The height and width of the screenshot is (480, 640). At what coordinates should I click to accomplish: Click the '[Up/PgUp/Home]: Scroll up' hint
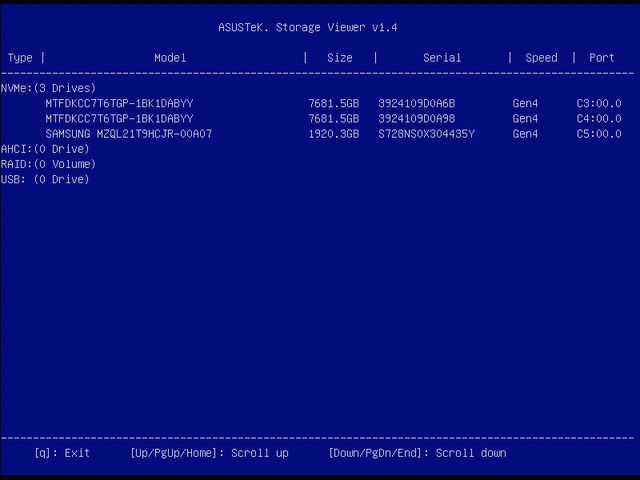point(209,453)
